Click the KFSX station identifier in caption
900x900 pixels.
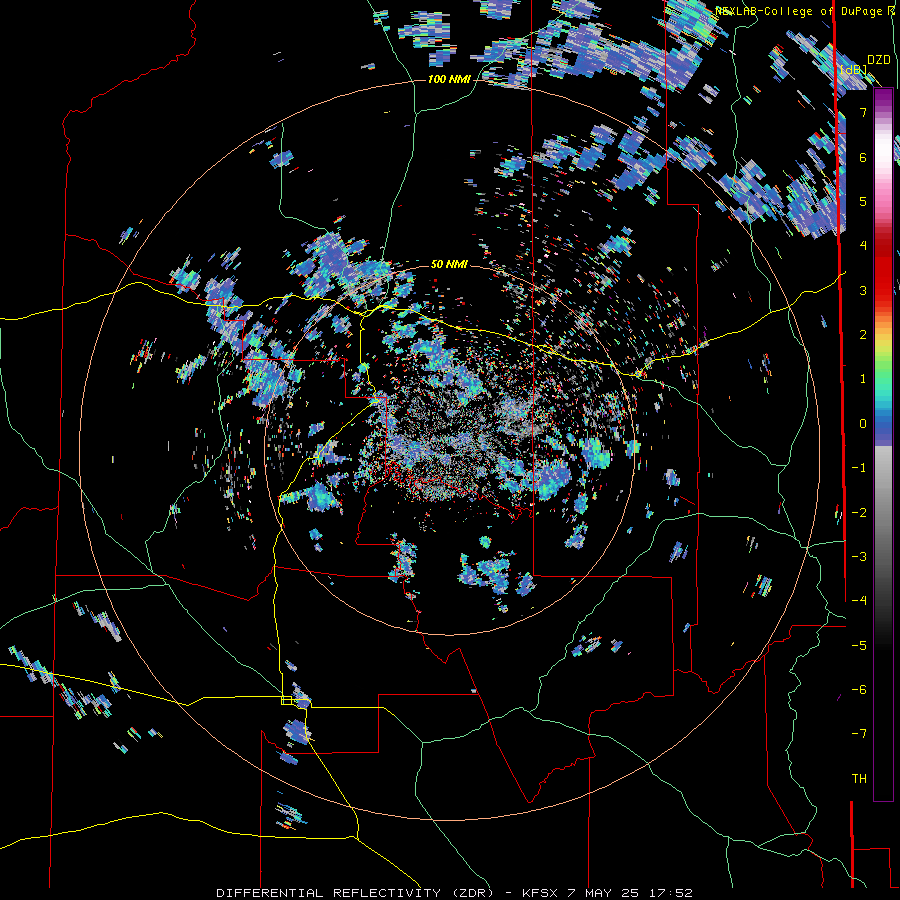[542, 893]
